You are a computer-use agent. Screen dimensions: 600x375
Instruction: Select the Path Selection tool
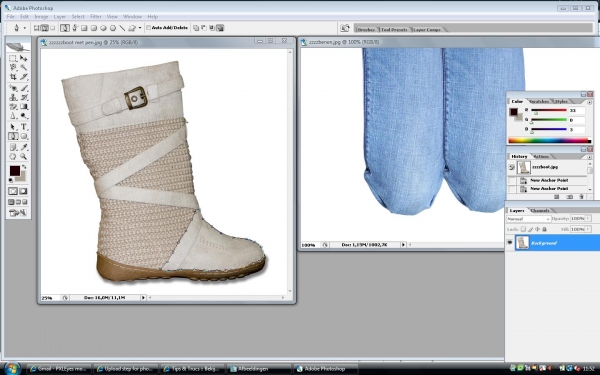[x=13, y=127]
